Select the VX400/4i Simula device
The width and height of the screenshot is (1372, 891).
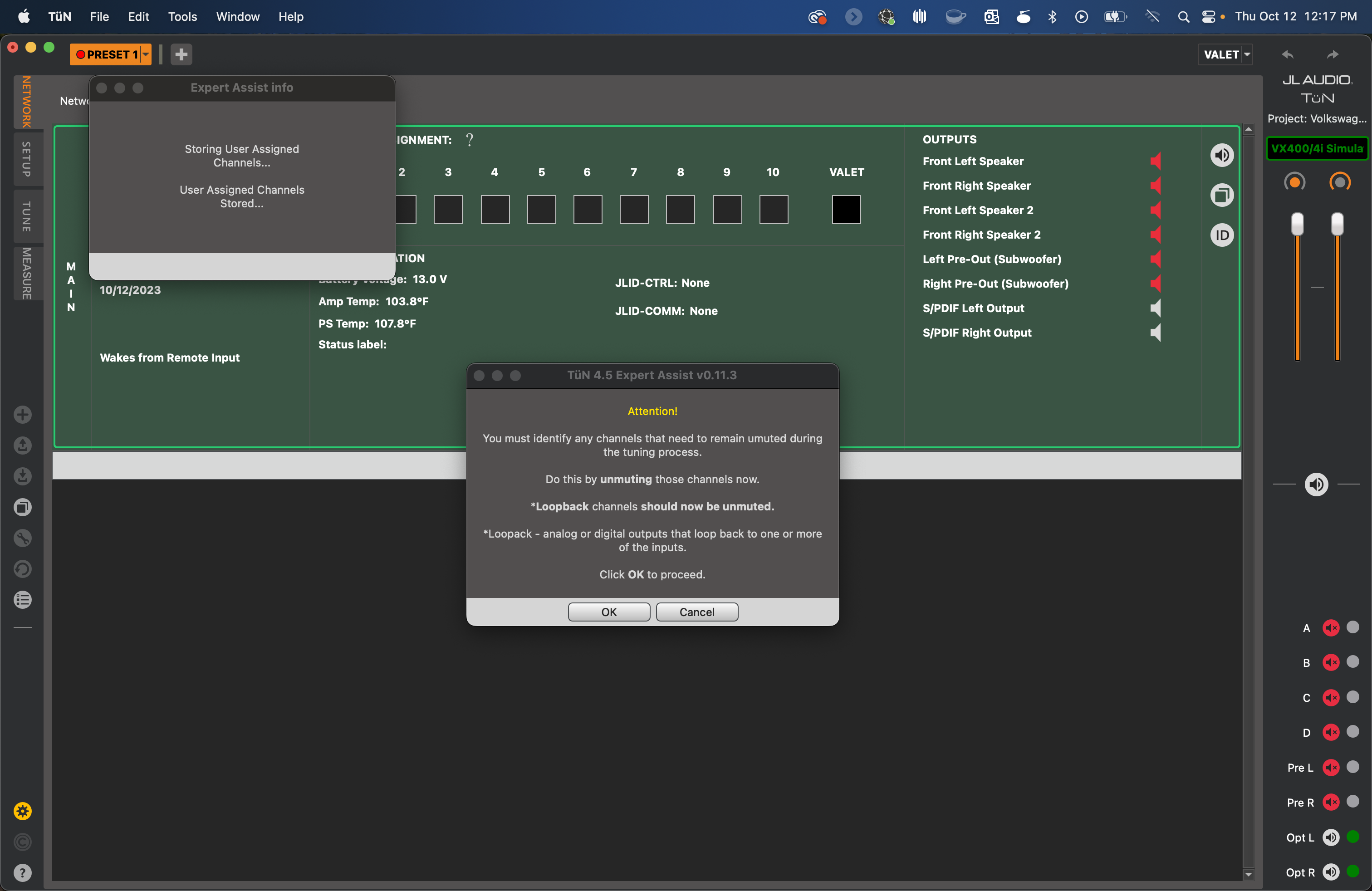pyautogui.click(x=1317, y=148)
